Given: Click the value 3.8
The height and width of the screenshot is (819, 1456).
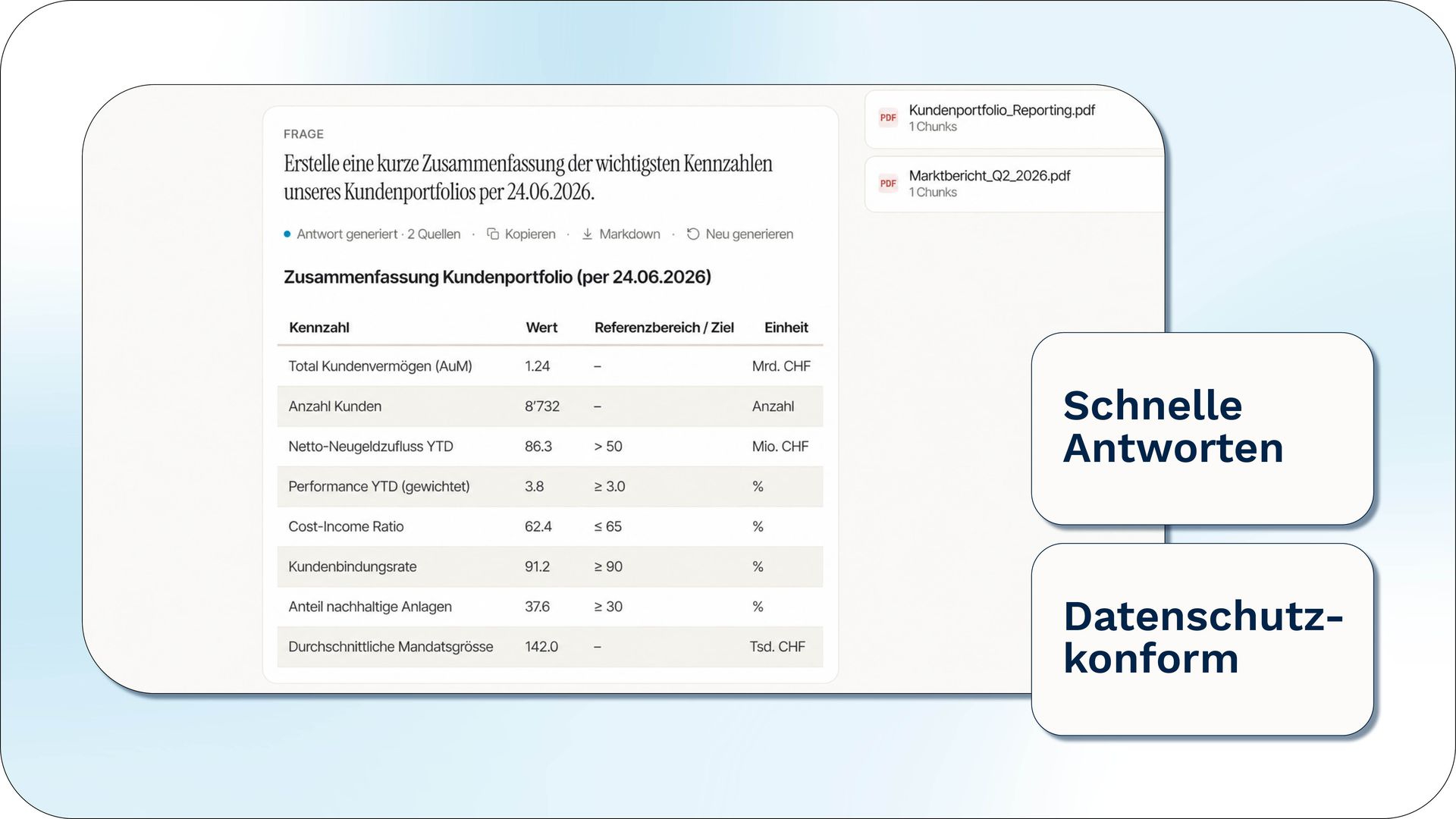Looking at the screenshot, I should pyautogui.click(x=534, y=487).
